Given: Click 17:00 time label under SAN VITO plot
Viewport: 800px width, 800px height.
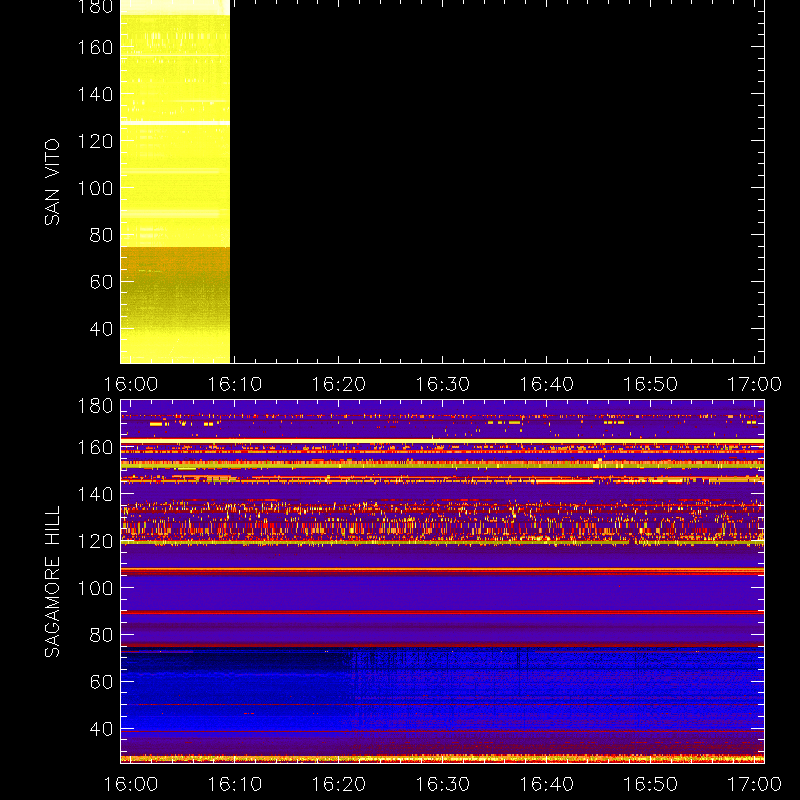Looking at the screenshot, I should click(754, 384).
